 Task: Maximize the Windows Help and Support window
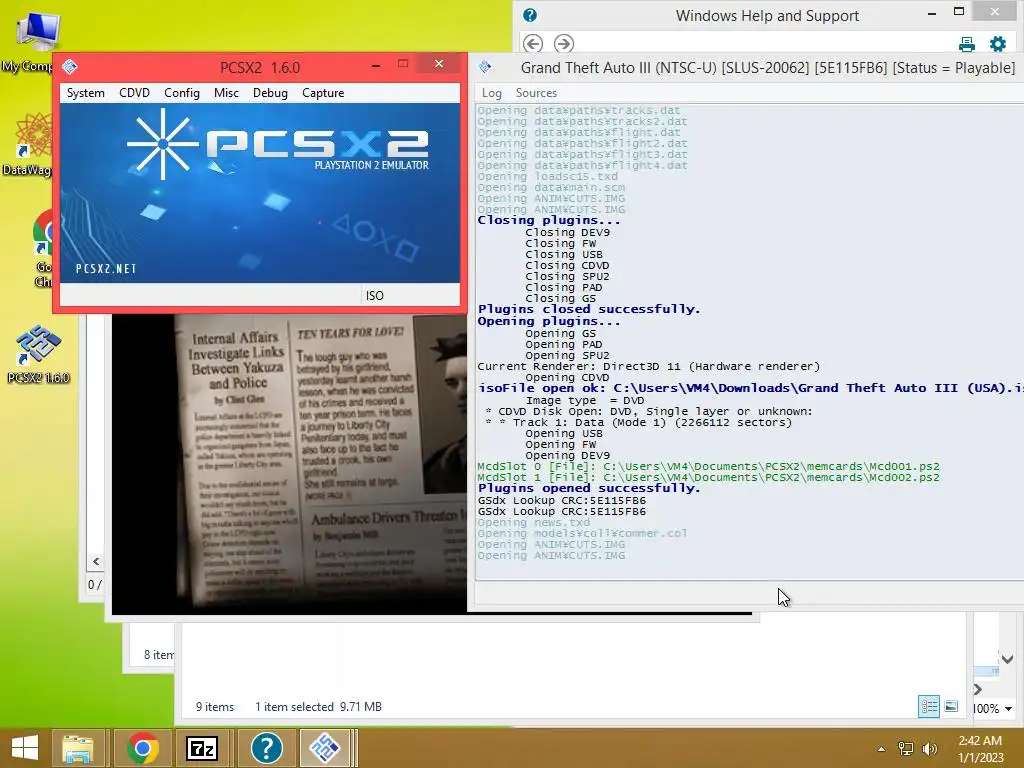(959, 11)
